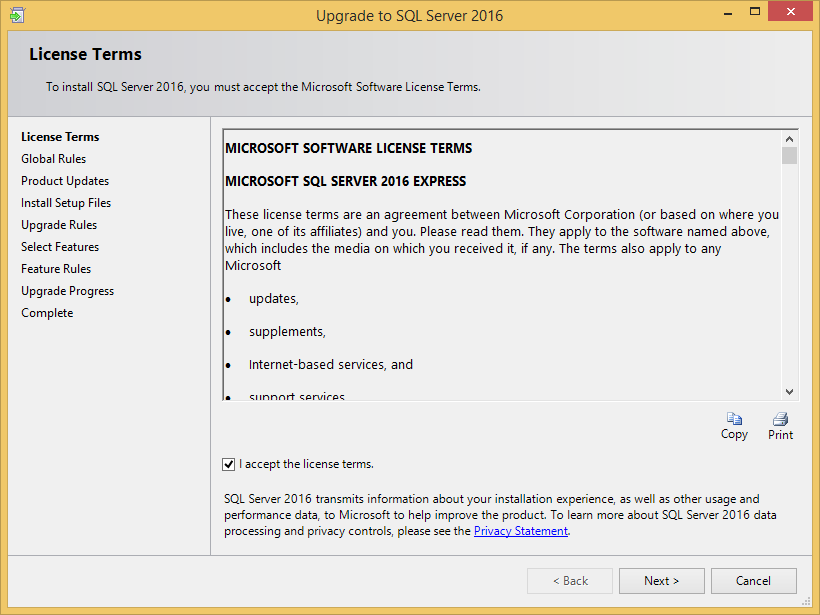This screenshot has height=615, width=820.
Task: Select the Global Rules step
Action: [x=53, y=159]
